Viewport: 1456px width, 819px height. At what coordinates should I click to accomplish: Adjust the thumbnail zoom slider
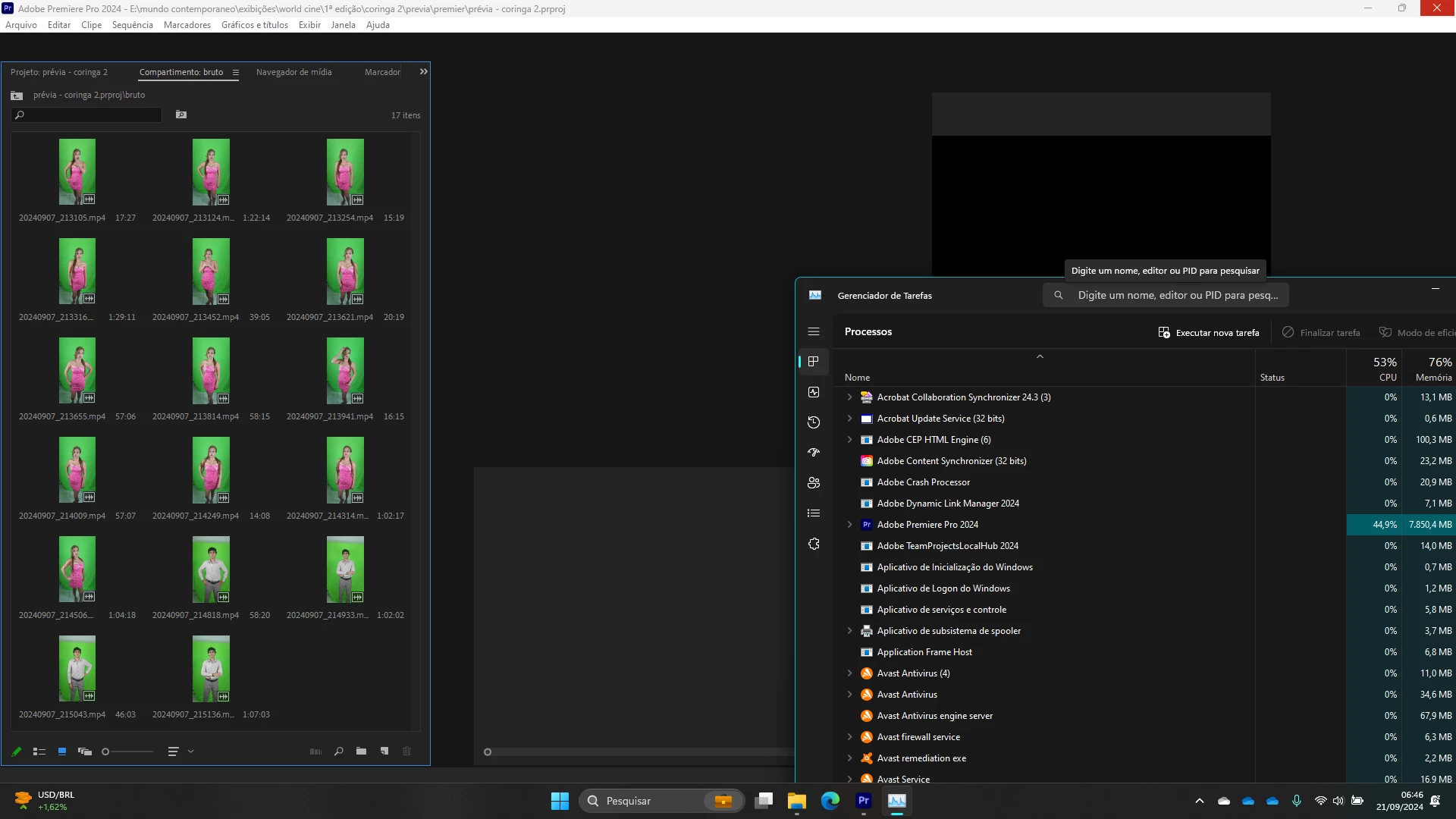[105, 752]
